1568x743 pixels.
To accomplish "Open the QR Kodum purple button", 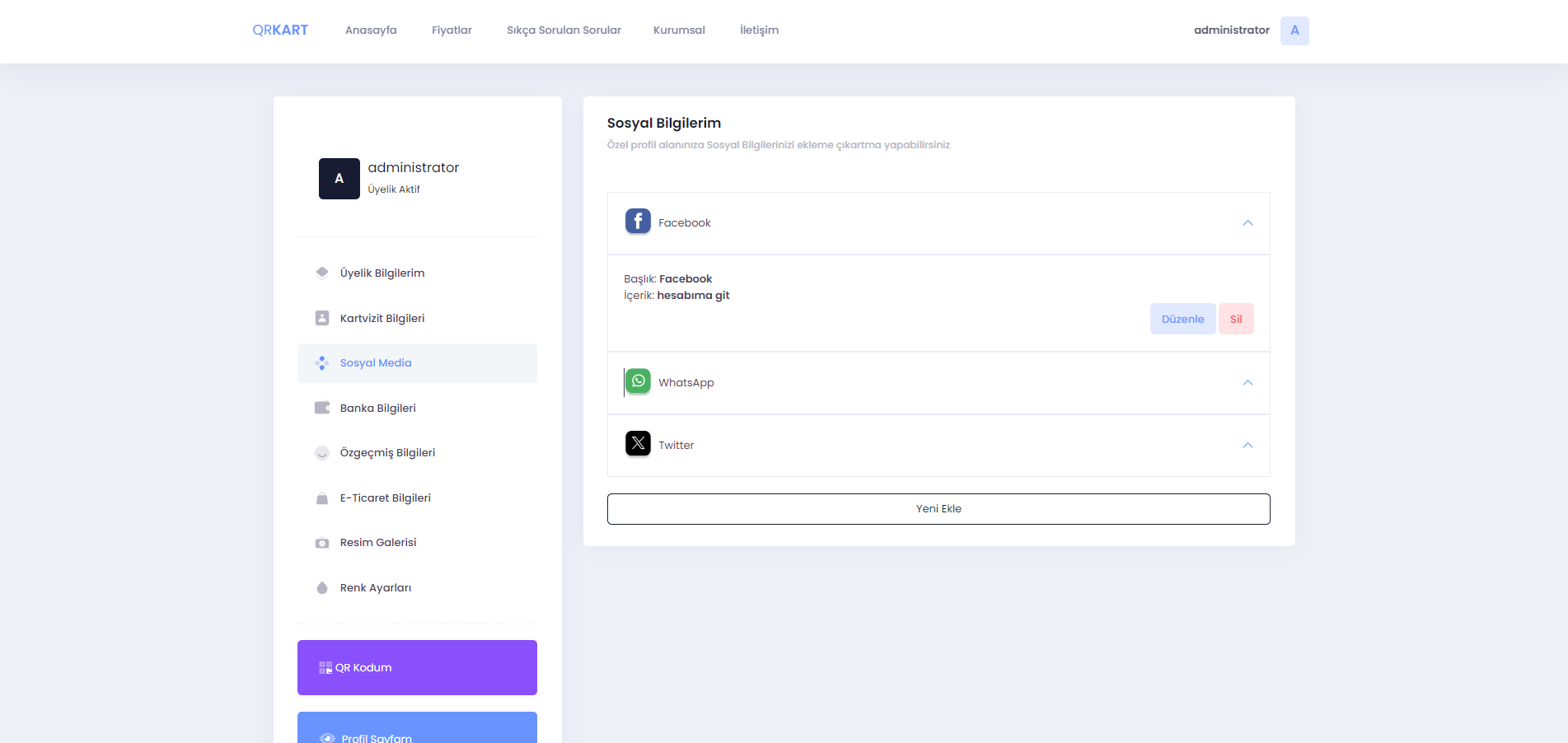I will 417,667.
